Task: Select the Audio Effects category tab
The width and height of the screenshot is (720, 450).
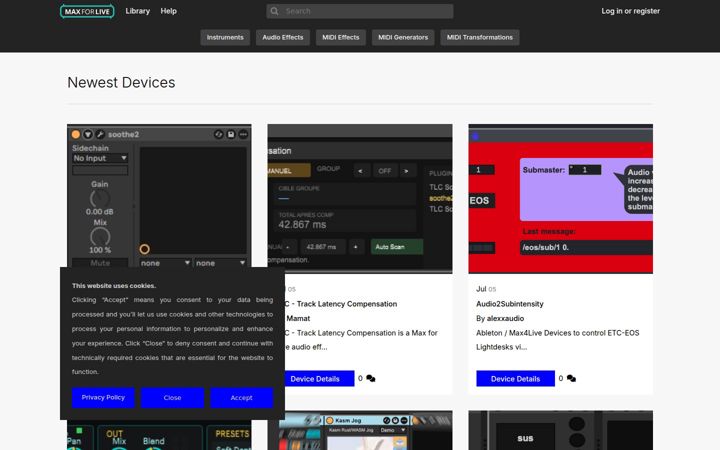Action: click(283, 37)
